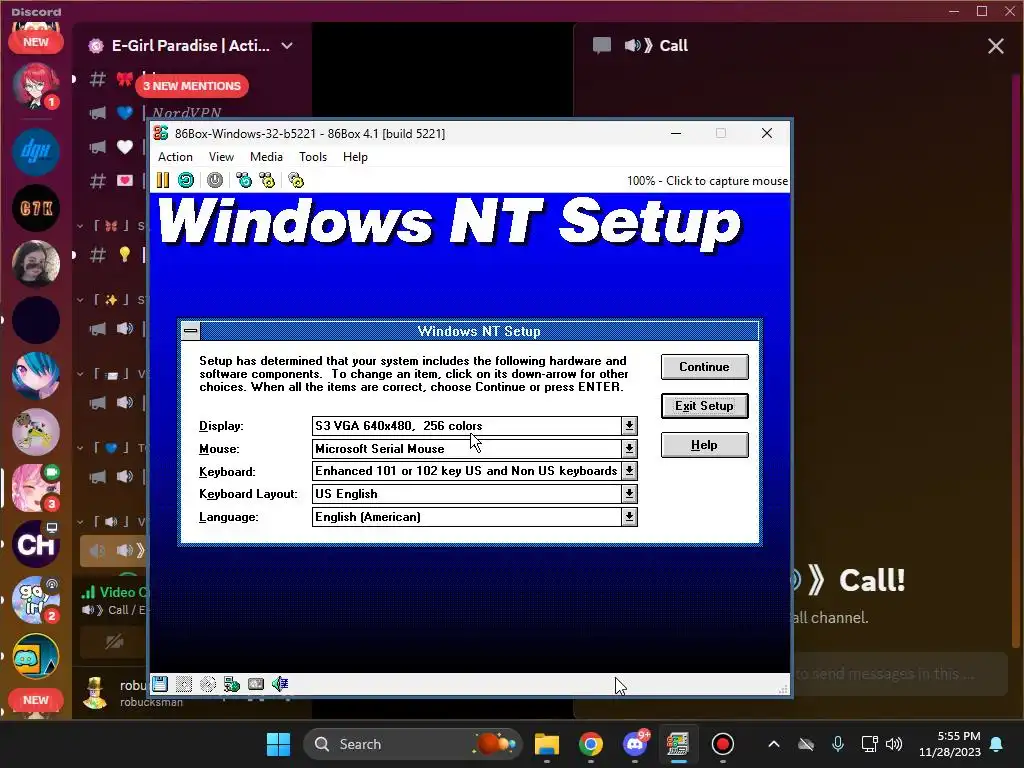Viewport: 1024px width, 768px height.
Task: Click the network adapter status bar icon
Action: tap(232, 684)
